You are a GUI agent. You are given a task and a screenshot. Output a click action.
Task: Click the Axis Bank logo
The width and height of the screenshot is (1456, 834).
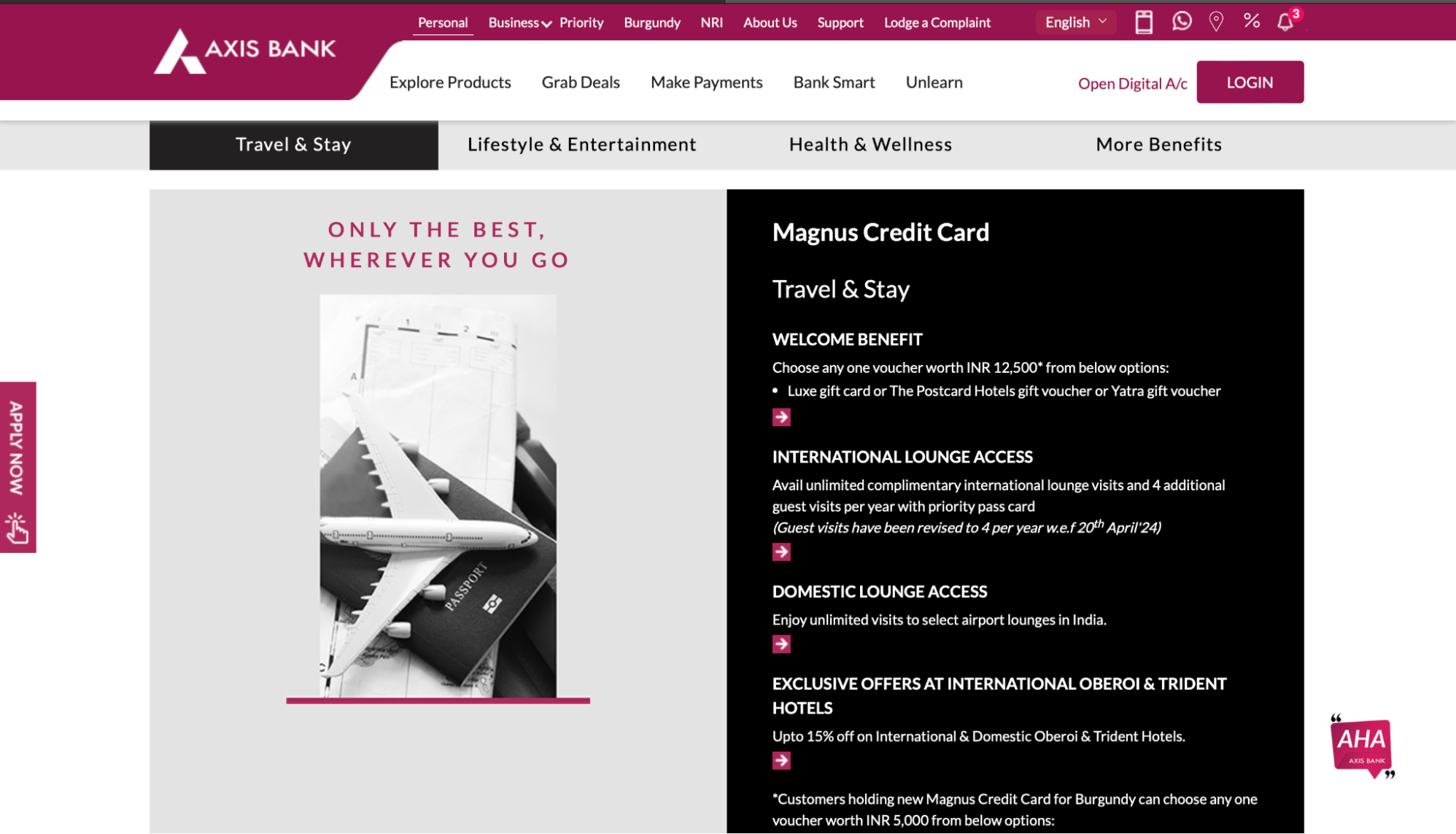click(244, 50)
